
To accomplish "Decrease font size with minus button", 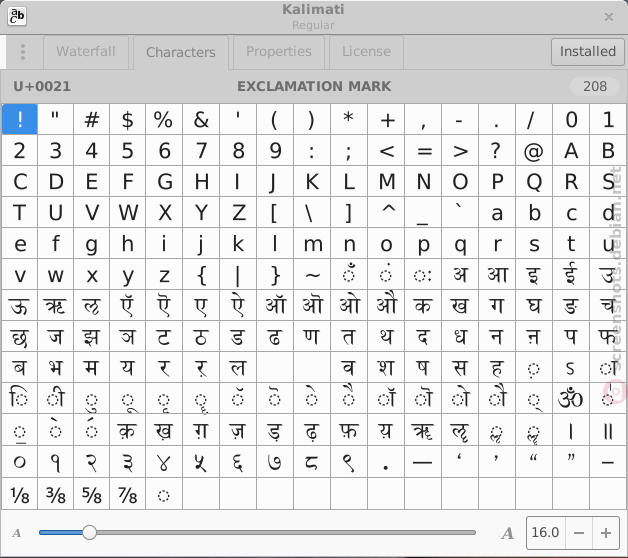I will 579,533.
